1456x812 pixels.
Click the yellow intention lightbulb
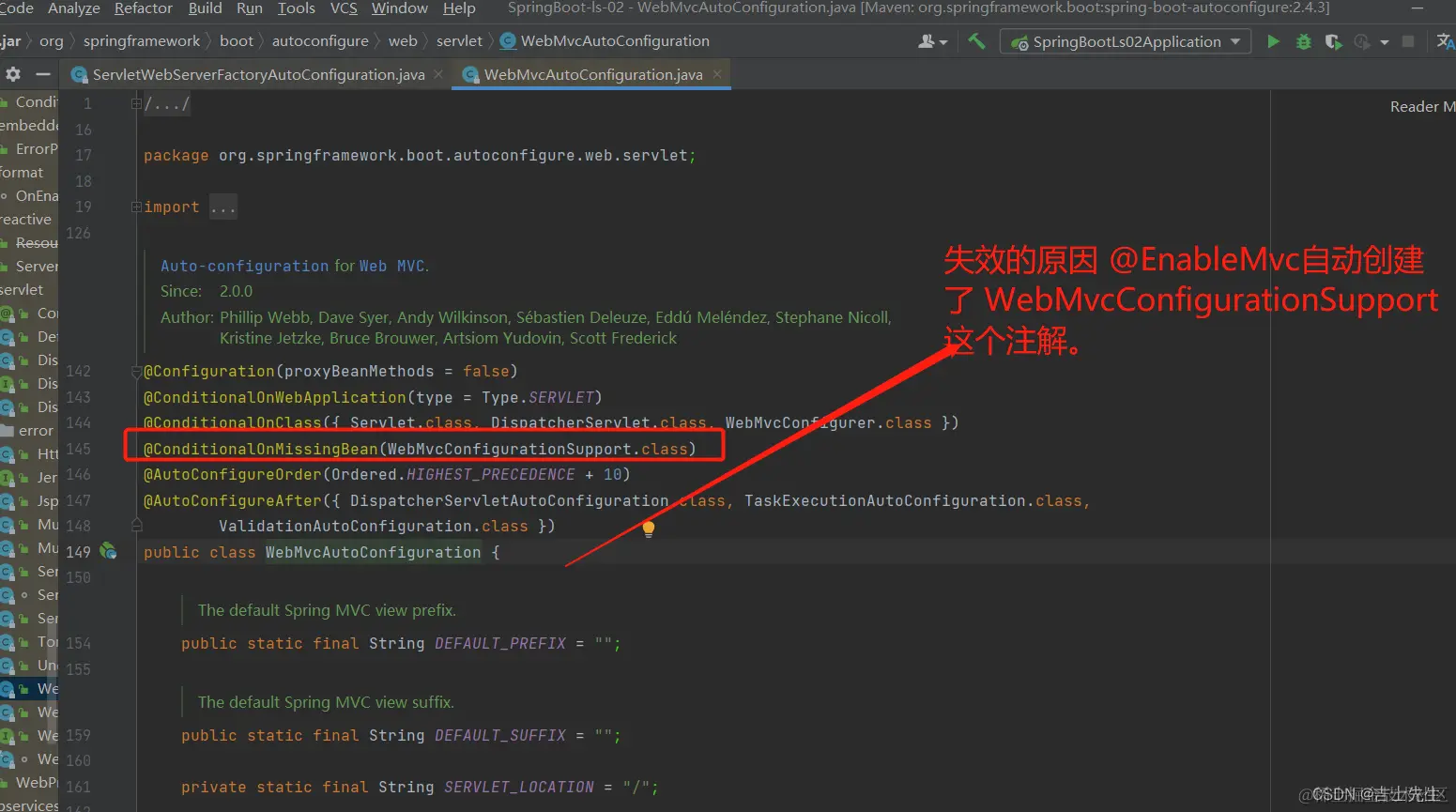click(x=648, y=529)
